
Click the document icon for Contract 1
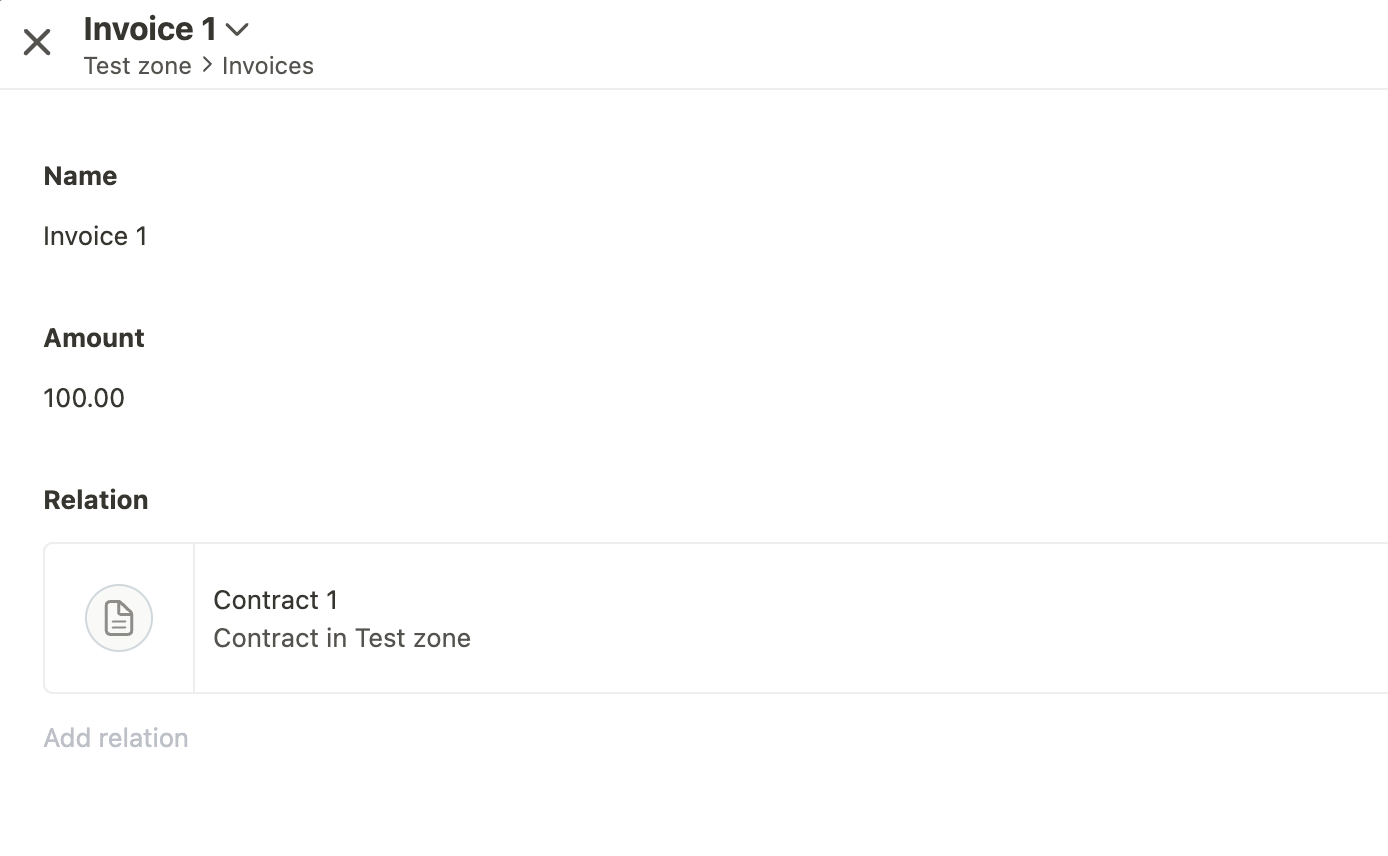[119, 618]
